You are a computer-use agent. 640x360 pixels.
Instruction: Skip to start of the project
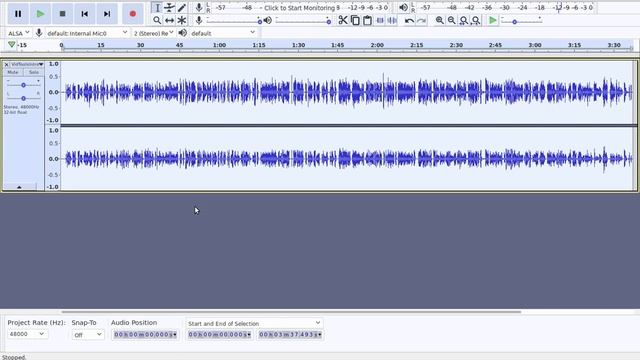84,13
